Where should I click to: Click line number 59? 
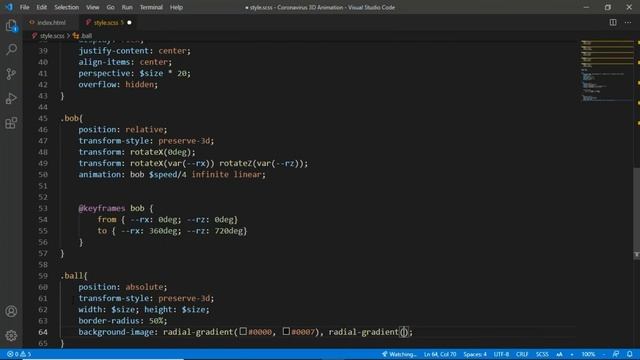click(43, 276)
